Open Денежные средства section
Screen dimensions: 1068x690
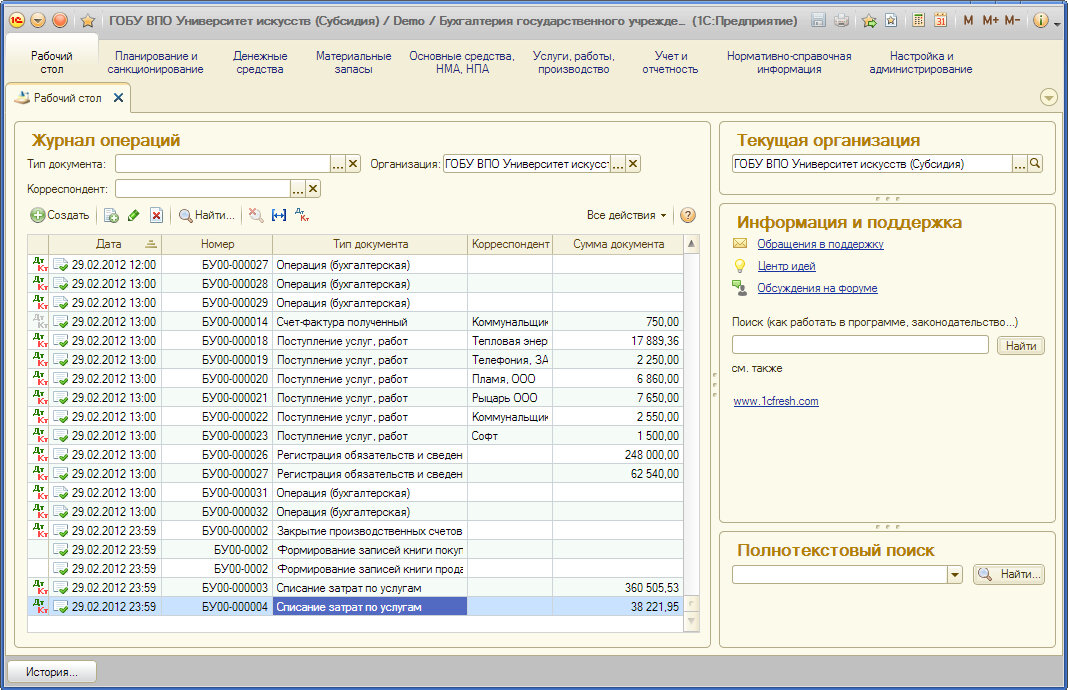pyautogui.click(x=260, y=62)
